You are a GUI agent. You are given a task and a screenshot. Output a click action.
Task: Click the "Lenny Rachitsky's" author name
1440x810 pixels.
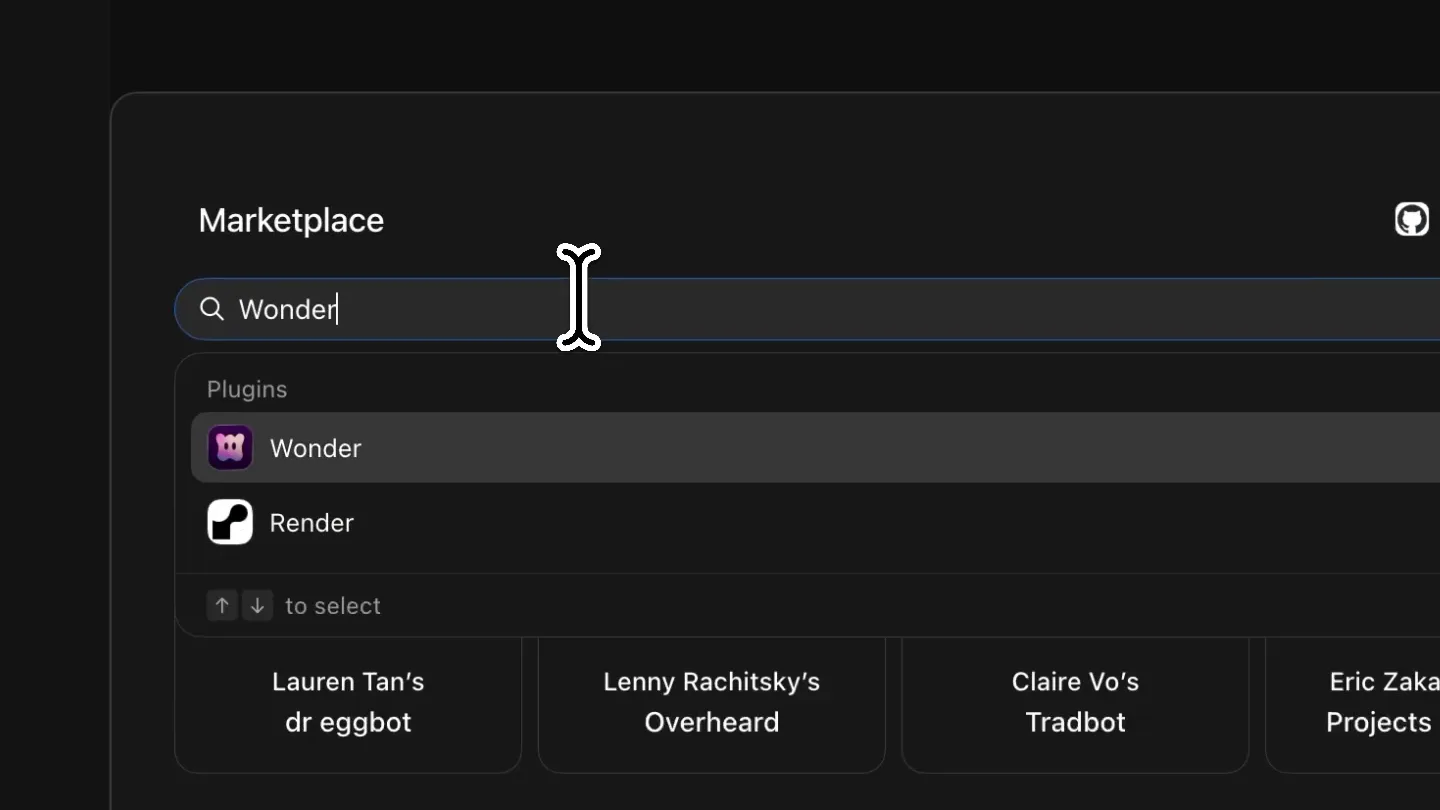click(712, 682)
